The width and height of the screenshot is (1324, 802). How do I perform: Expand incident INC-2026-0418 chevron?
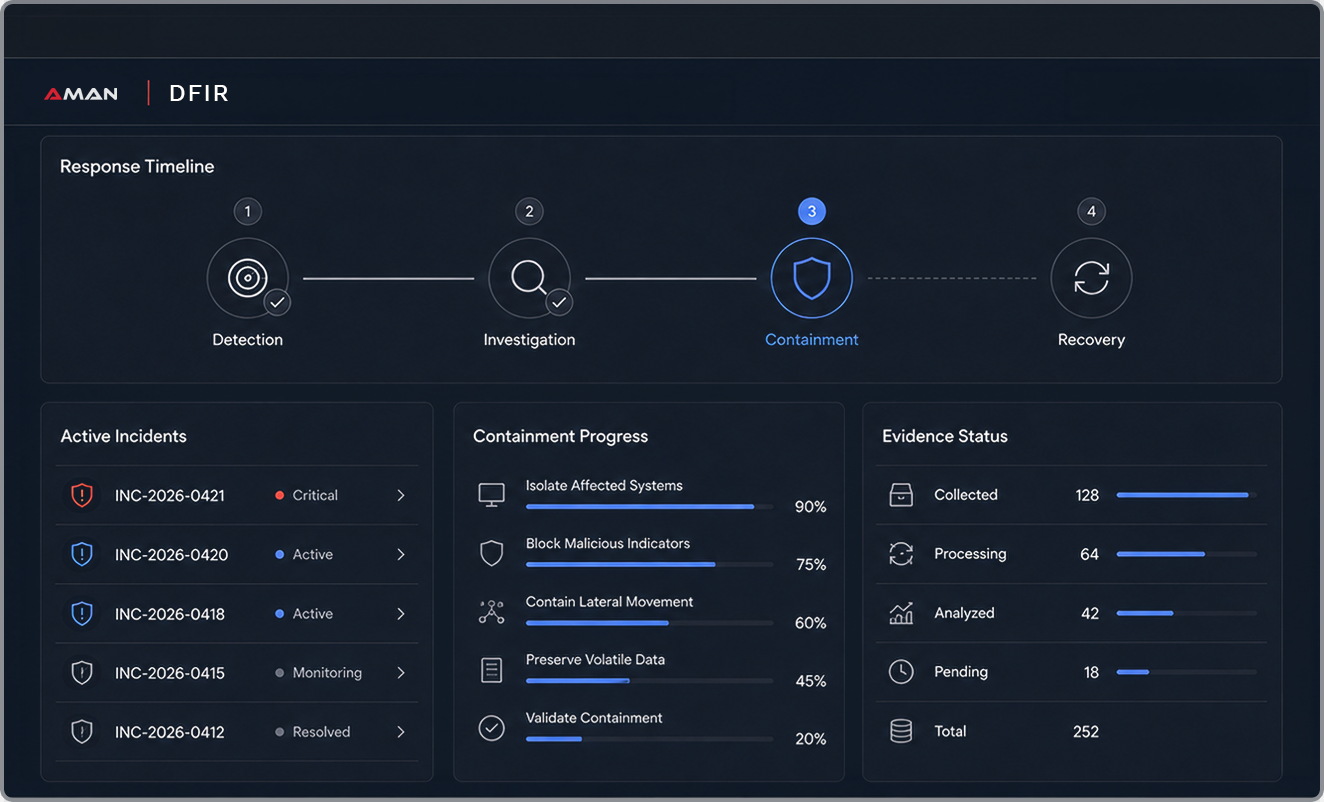(x=401, y=613)
